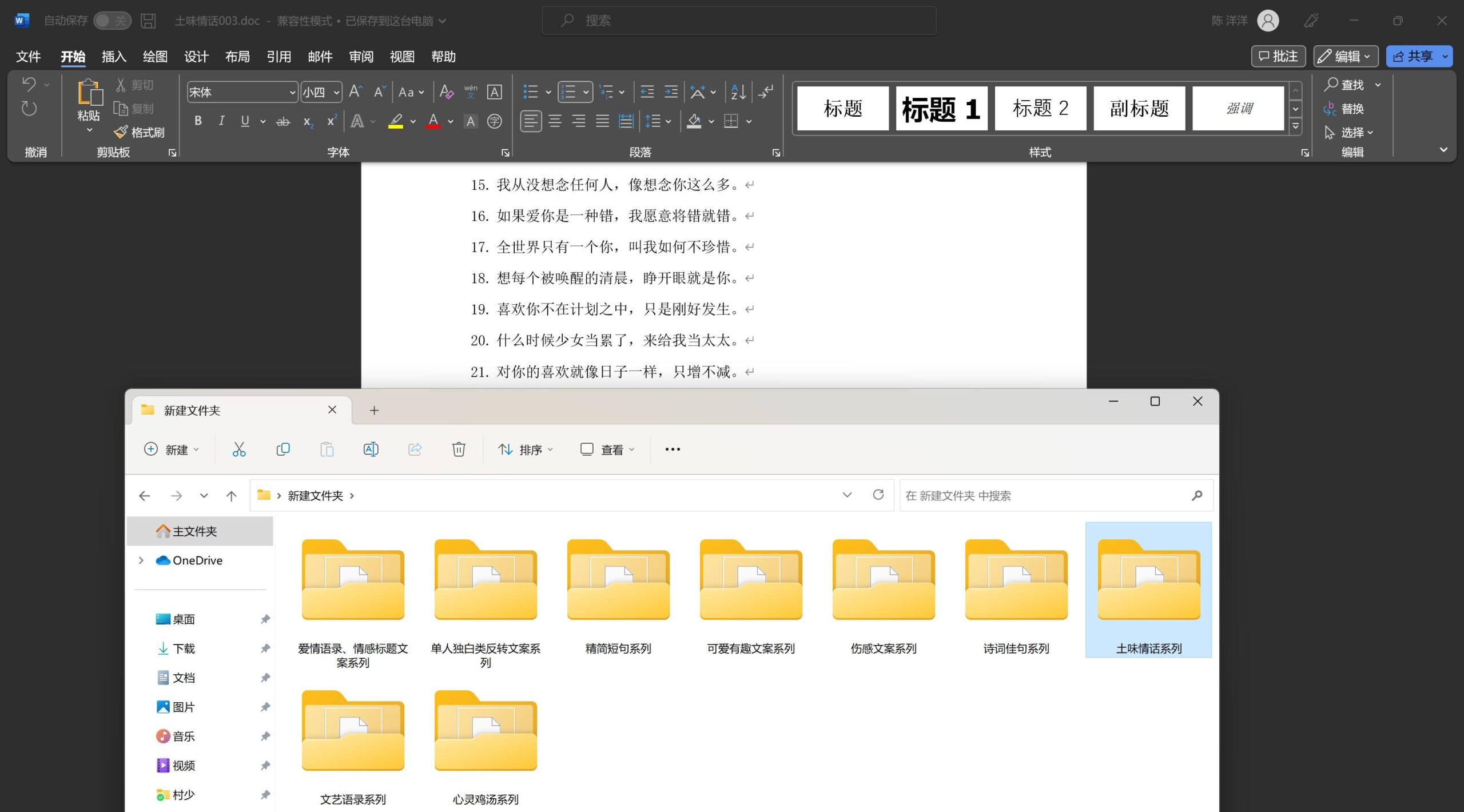Click the 批注 (Comments) button
Screen dimensions: 1464x812
1279,57
